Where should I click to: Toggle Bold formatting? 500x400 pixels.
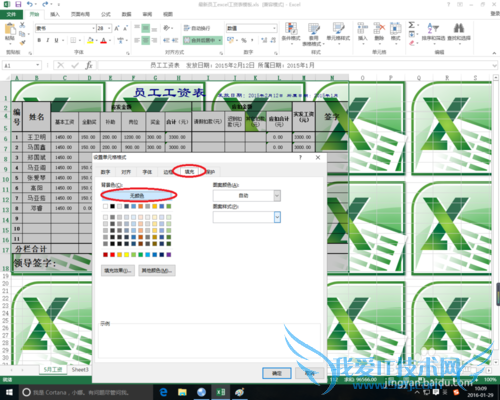pos(39,40)
